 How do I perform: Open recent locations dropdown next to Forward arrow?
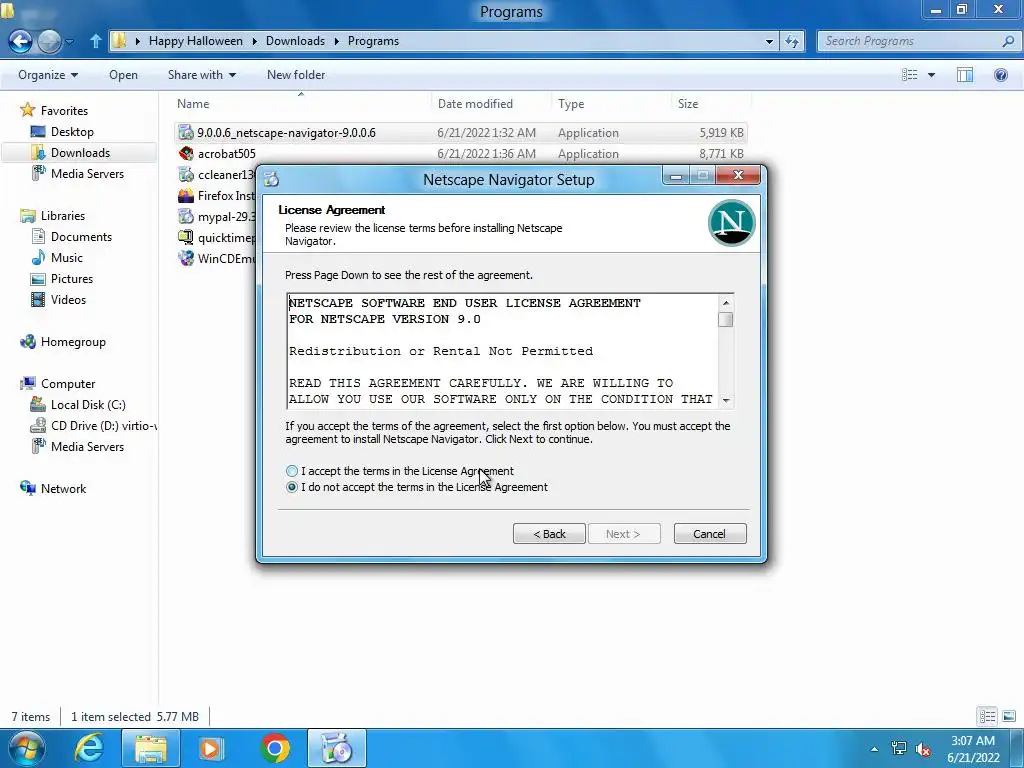pos(70,42)
